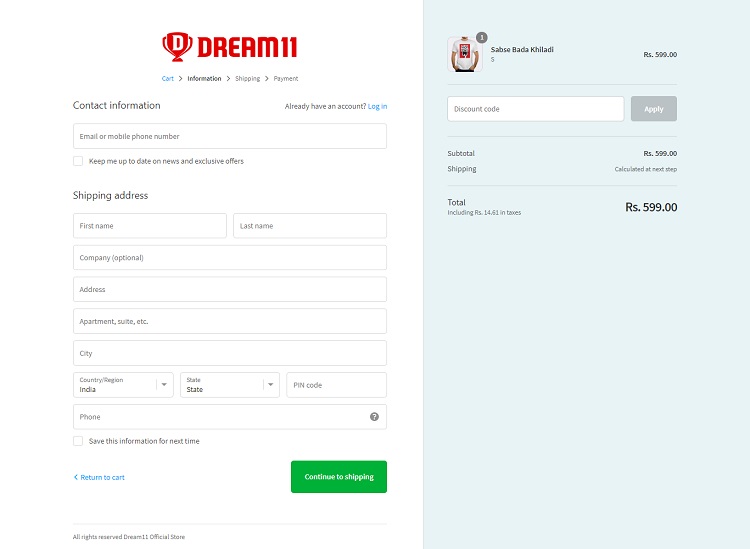
Task: Click the Subtotal label
Action: [461, 154]
